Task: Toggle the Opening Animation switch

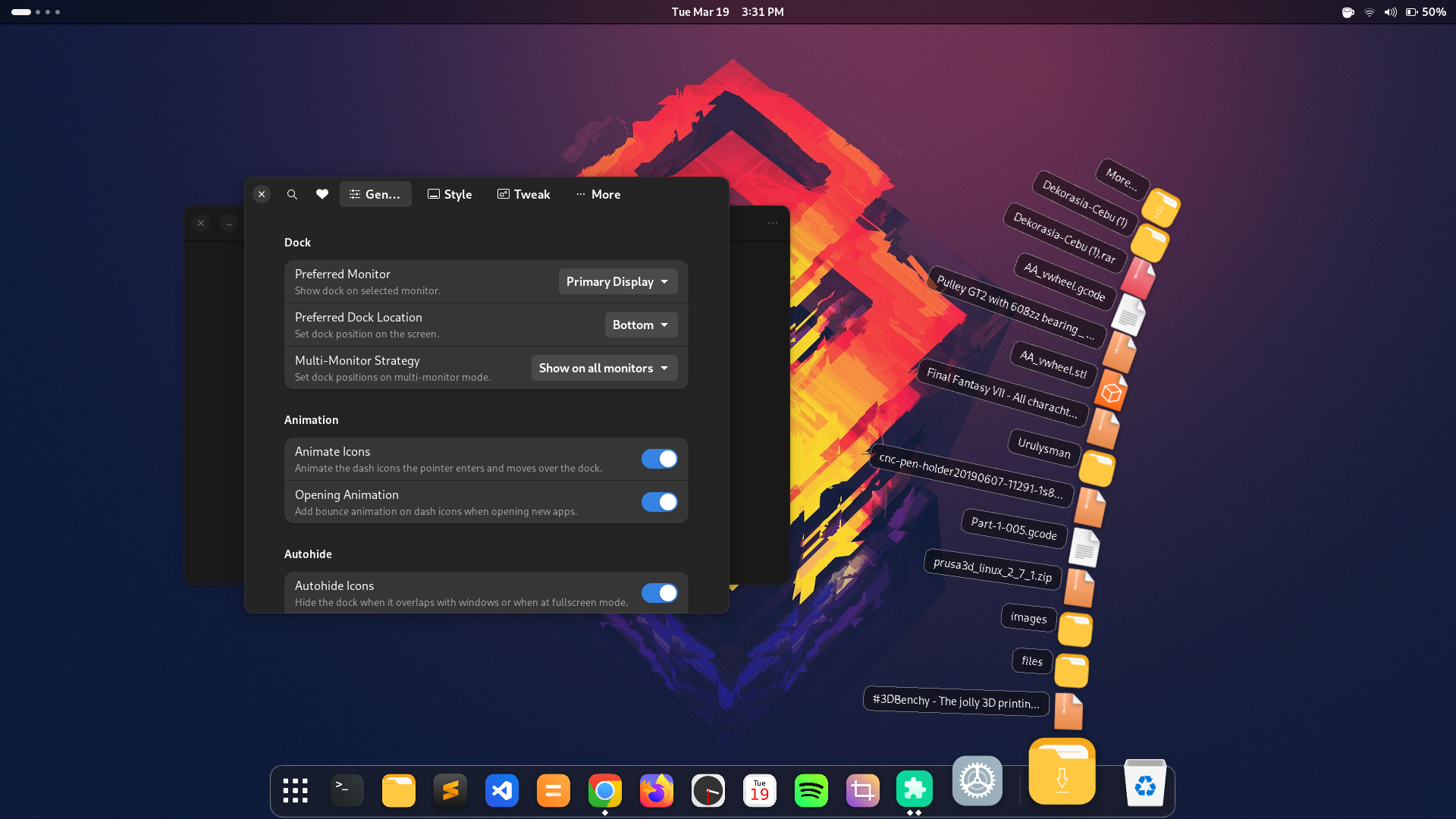Action: coord(659,502)
